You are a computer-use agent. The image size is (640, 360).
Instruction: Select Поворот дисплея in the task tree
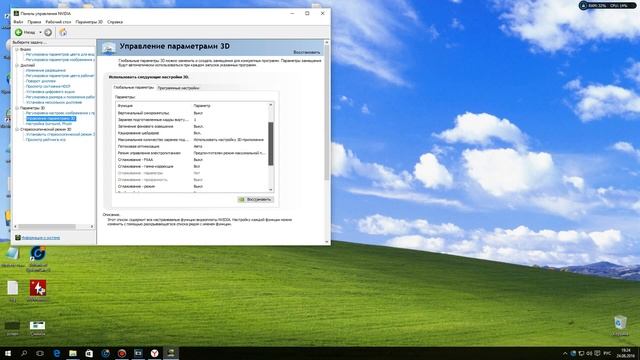tap(40, 81)
